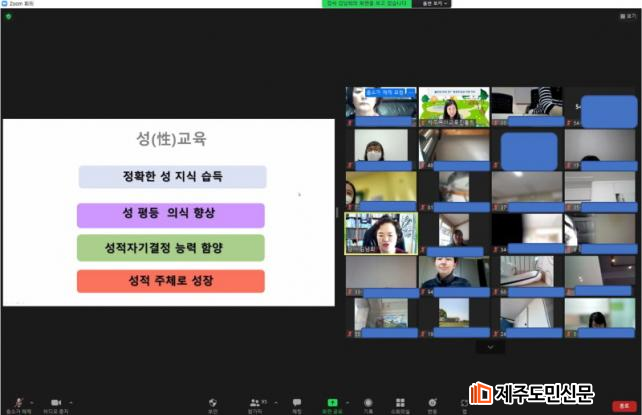This screenshot has height=415, width=642.
Task: Open the Security shield in the toolbar
Action: (213, 402)
